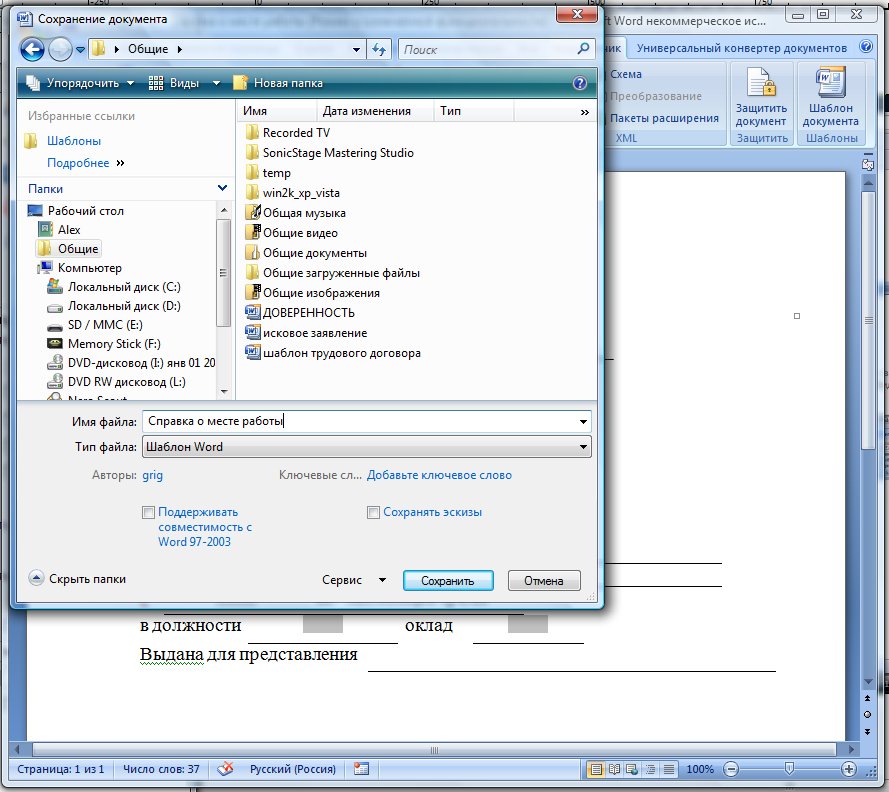Click Защитить документ icon in Word ribbon
This screenshot has height=792, width=889.
point(761,82)
